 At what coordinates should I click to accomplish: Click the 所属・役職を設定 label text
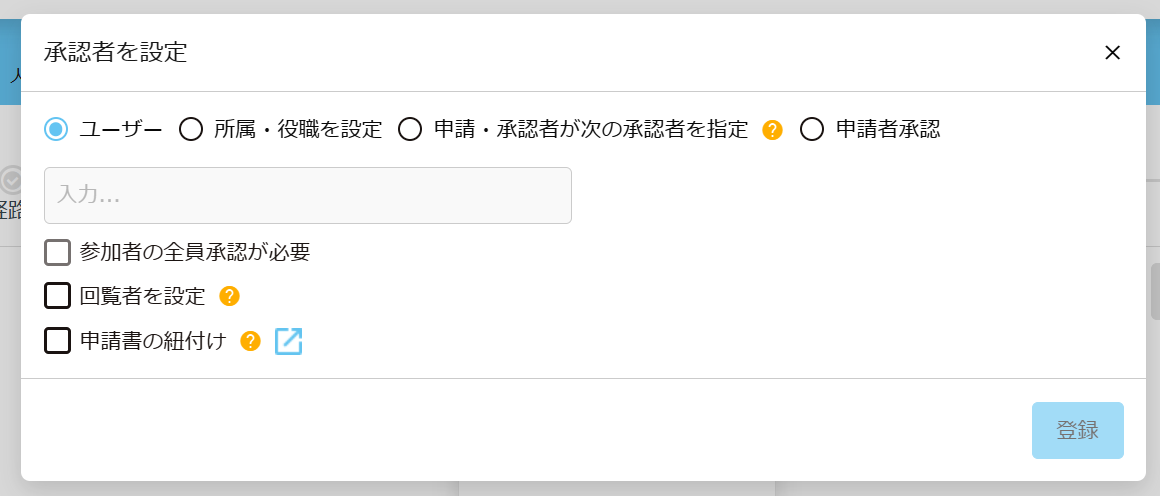[298, 129]
